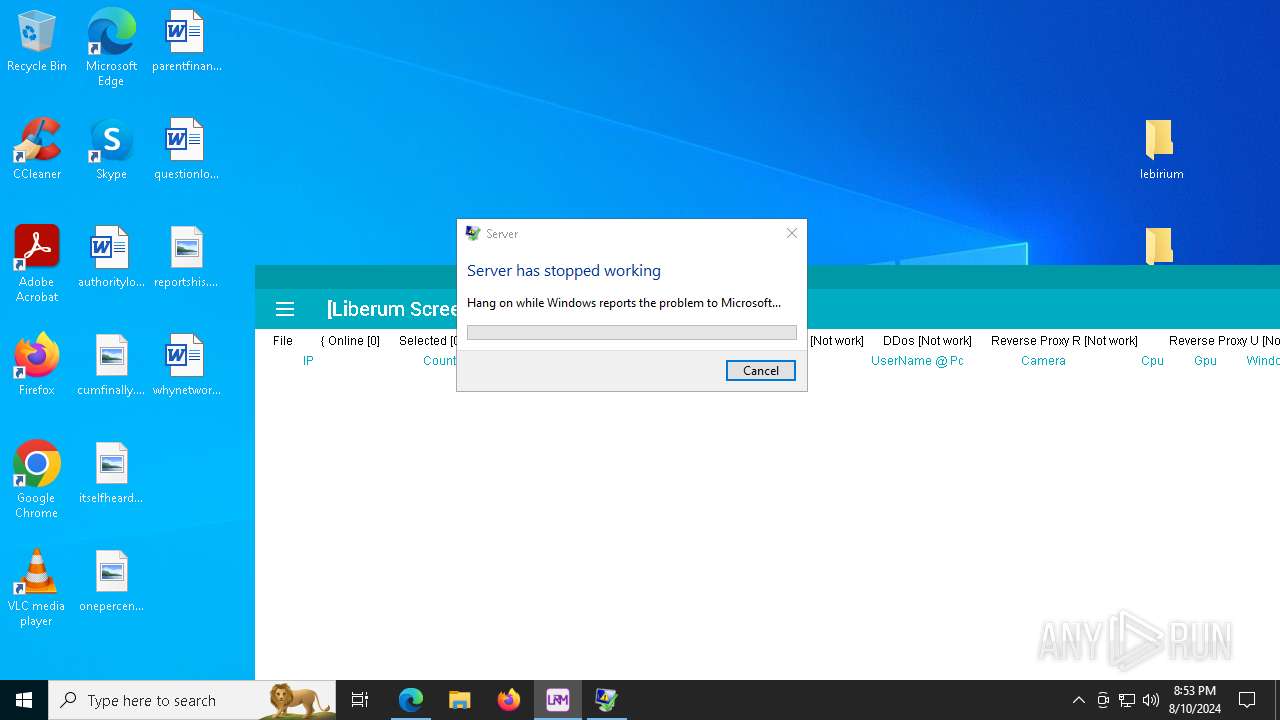Switch to the Server taskbar app

[x=607, y=700]
